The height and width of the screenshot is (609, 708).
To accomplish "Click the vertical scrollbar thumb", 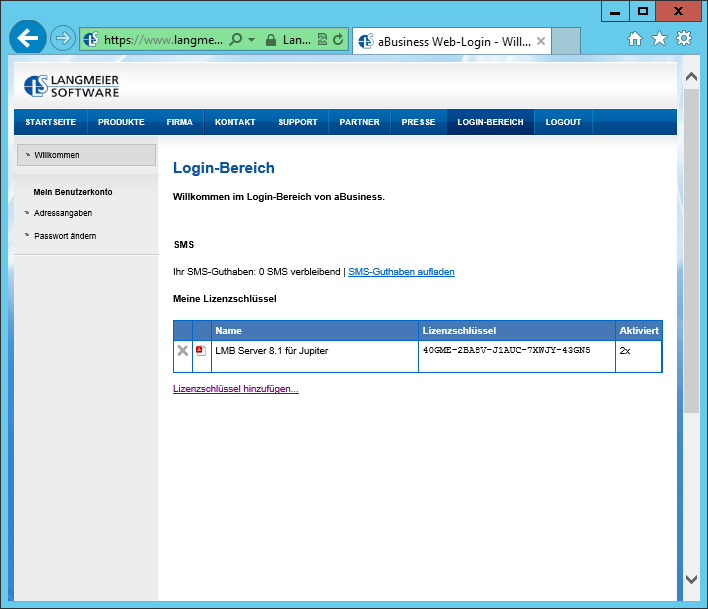I will pos(691,251).
